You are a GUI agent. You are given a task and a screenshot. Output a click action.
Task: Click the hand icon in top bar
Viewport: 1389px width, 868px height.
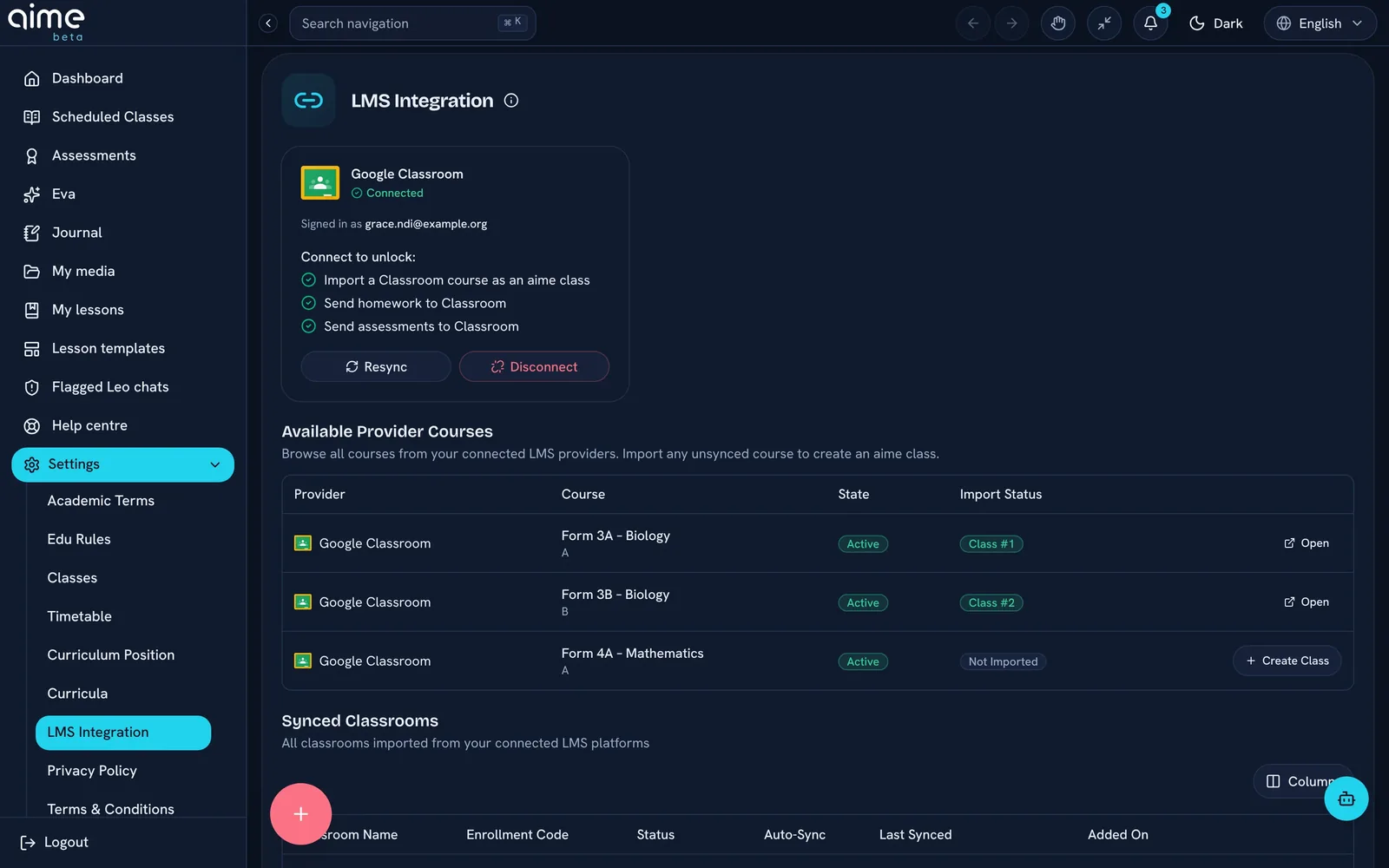[x=1058, y=23]
